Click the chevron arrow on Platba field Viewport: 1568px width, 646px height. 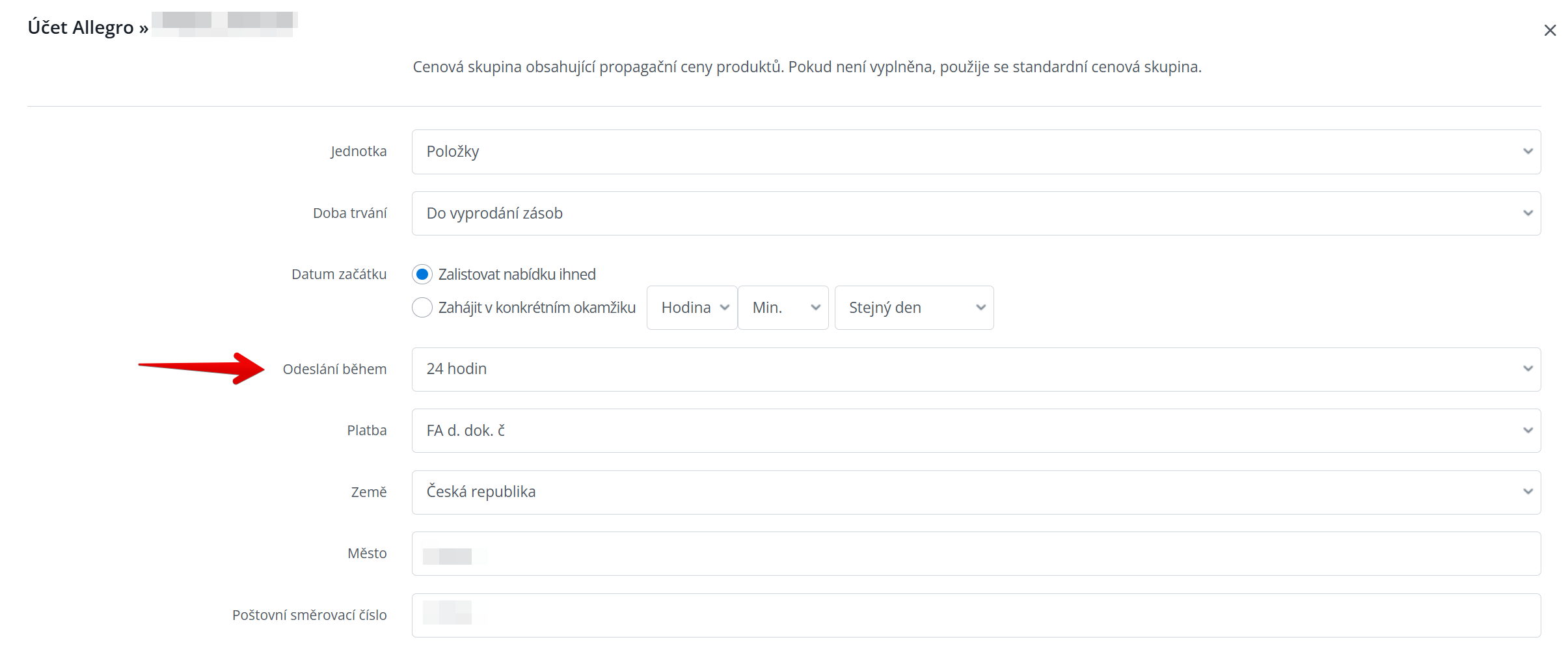pos(1528,431)
